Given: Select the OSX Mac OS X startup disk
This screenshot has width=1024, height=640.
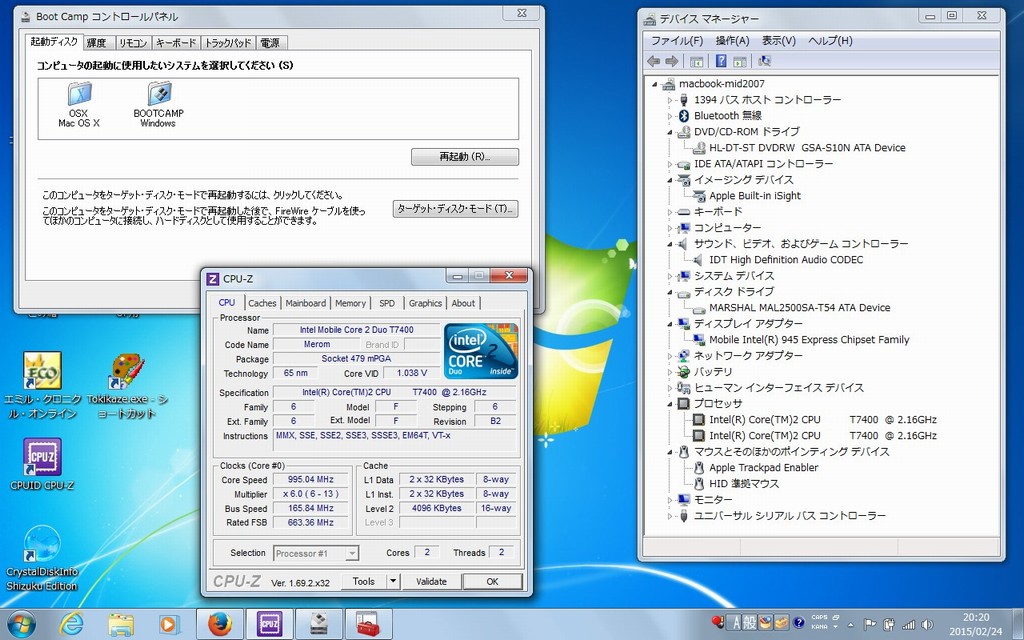Looking at the screenshot, I should tap(79, 104).
